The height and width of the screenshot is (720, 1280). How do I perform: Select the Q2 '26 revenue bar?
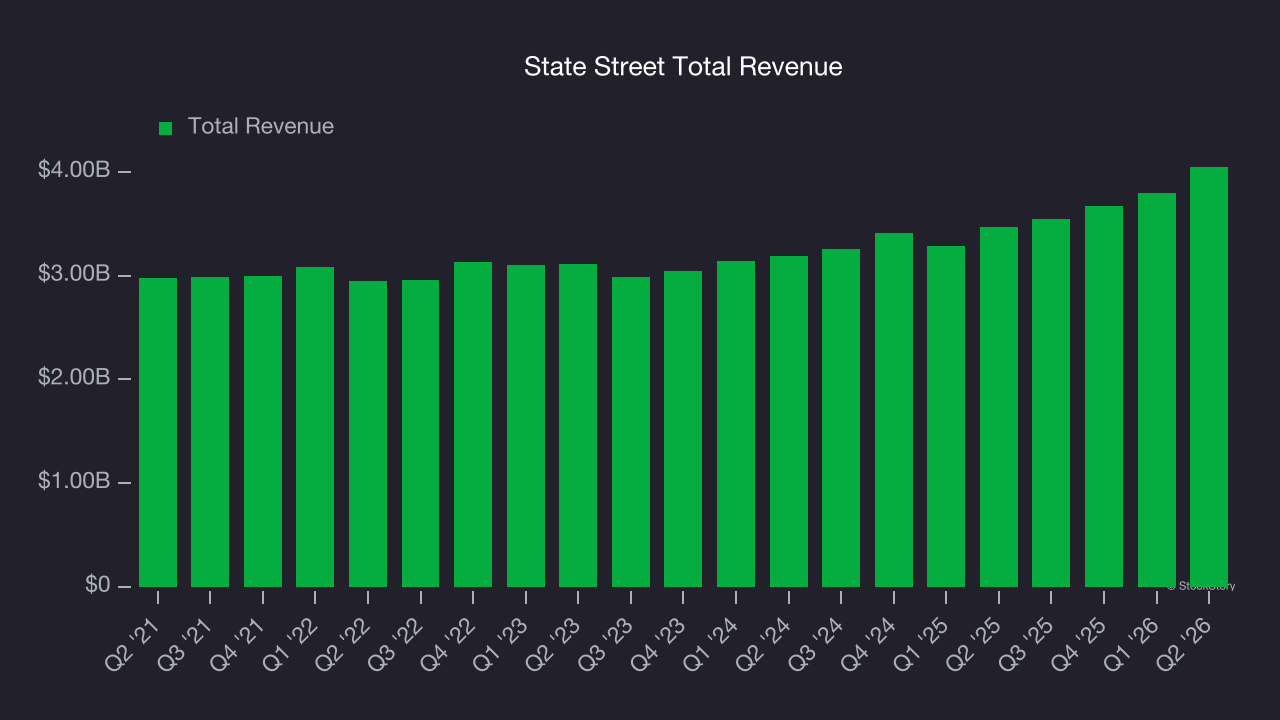[1209, 377]
